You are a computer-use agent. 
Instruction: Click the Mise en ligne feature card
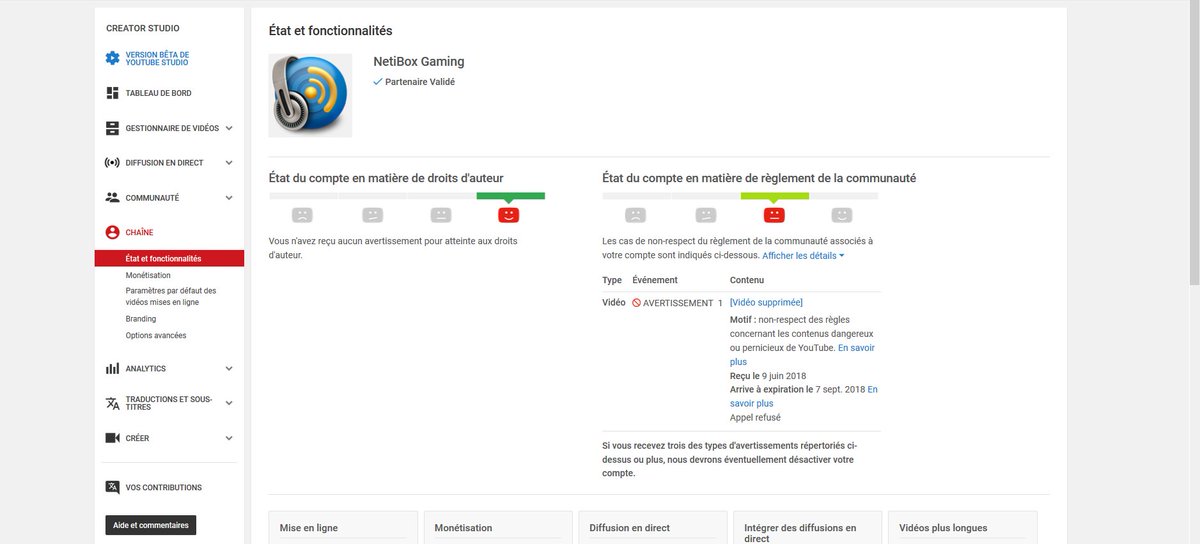(x=343, y=528)
